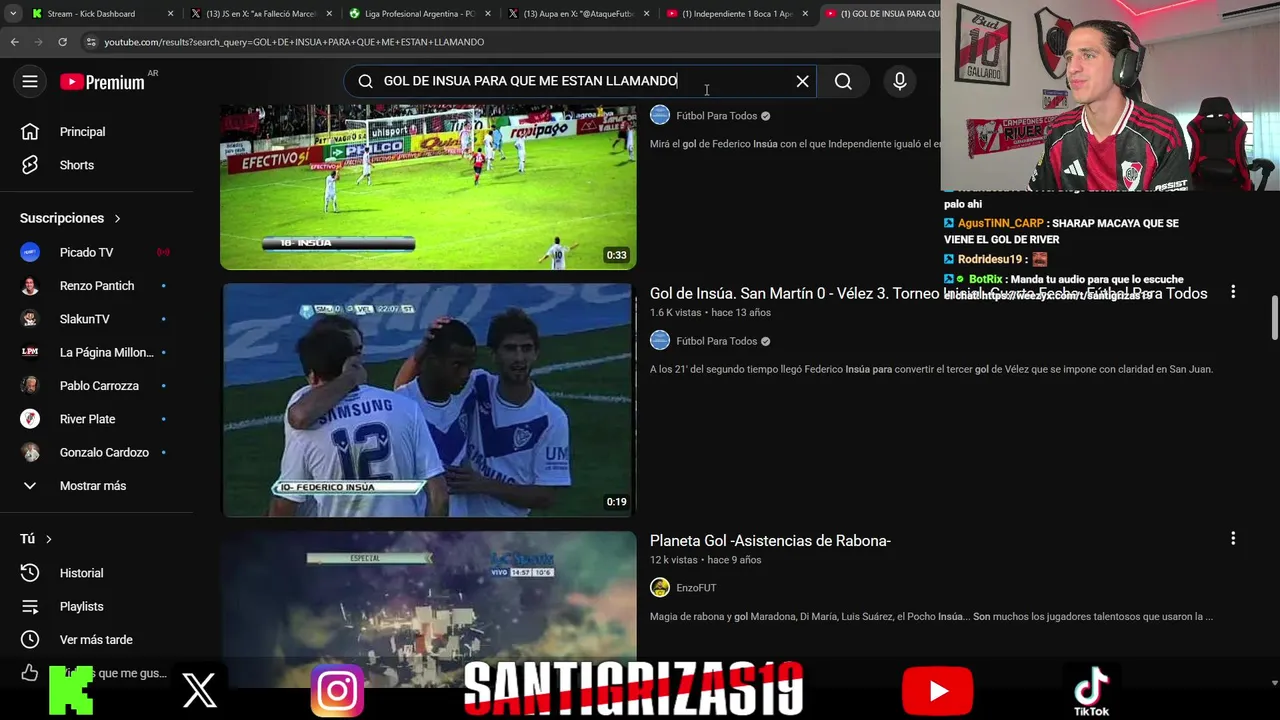1280x720 pixels.
Task: Expand Suscripciones section
Action: [70, 218]
